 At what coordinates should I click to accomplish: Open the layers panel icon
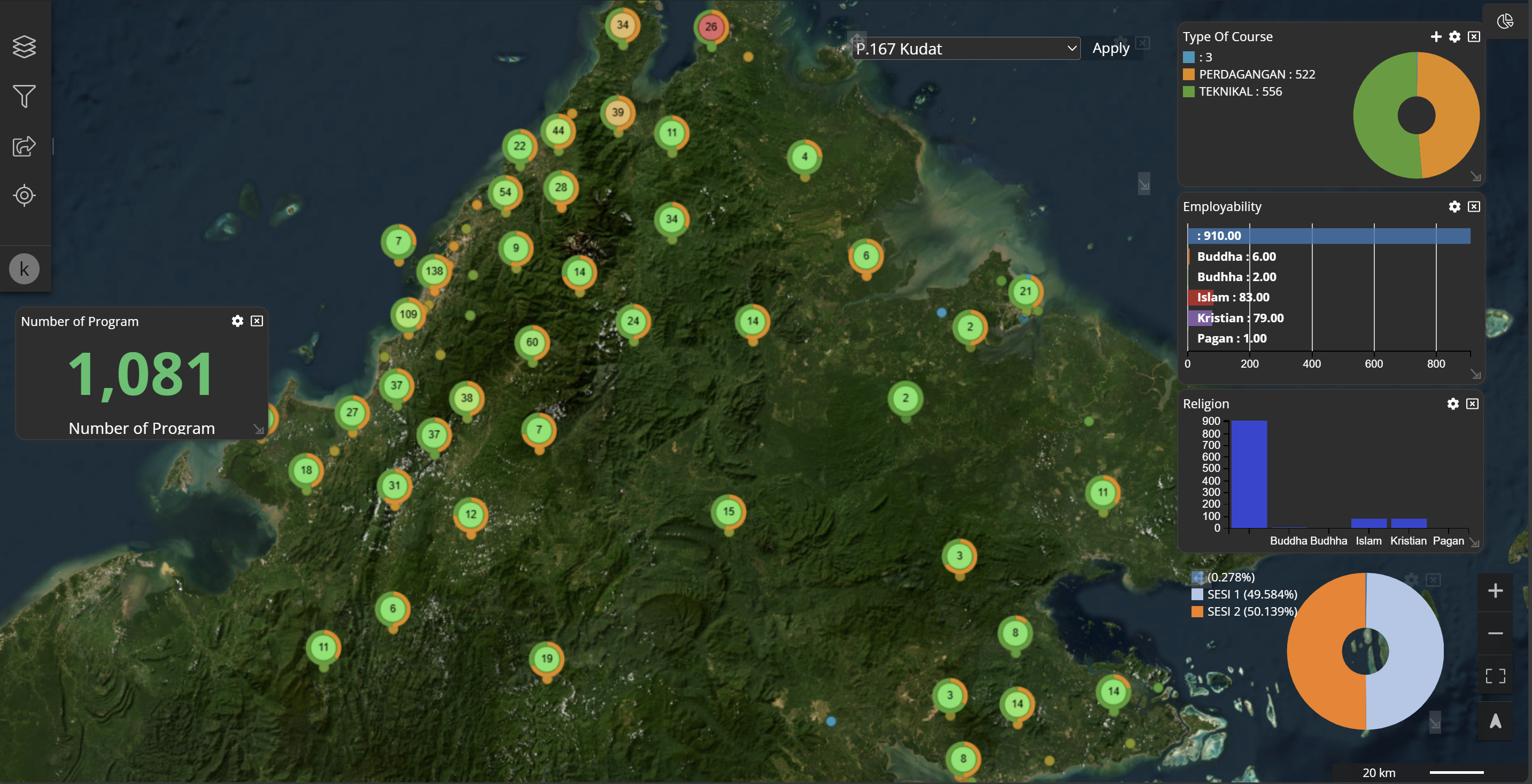[24, 46]
